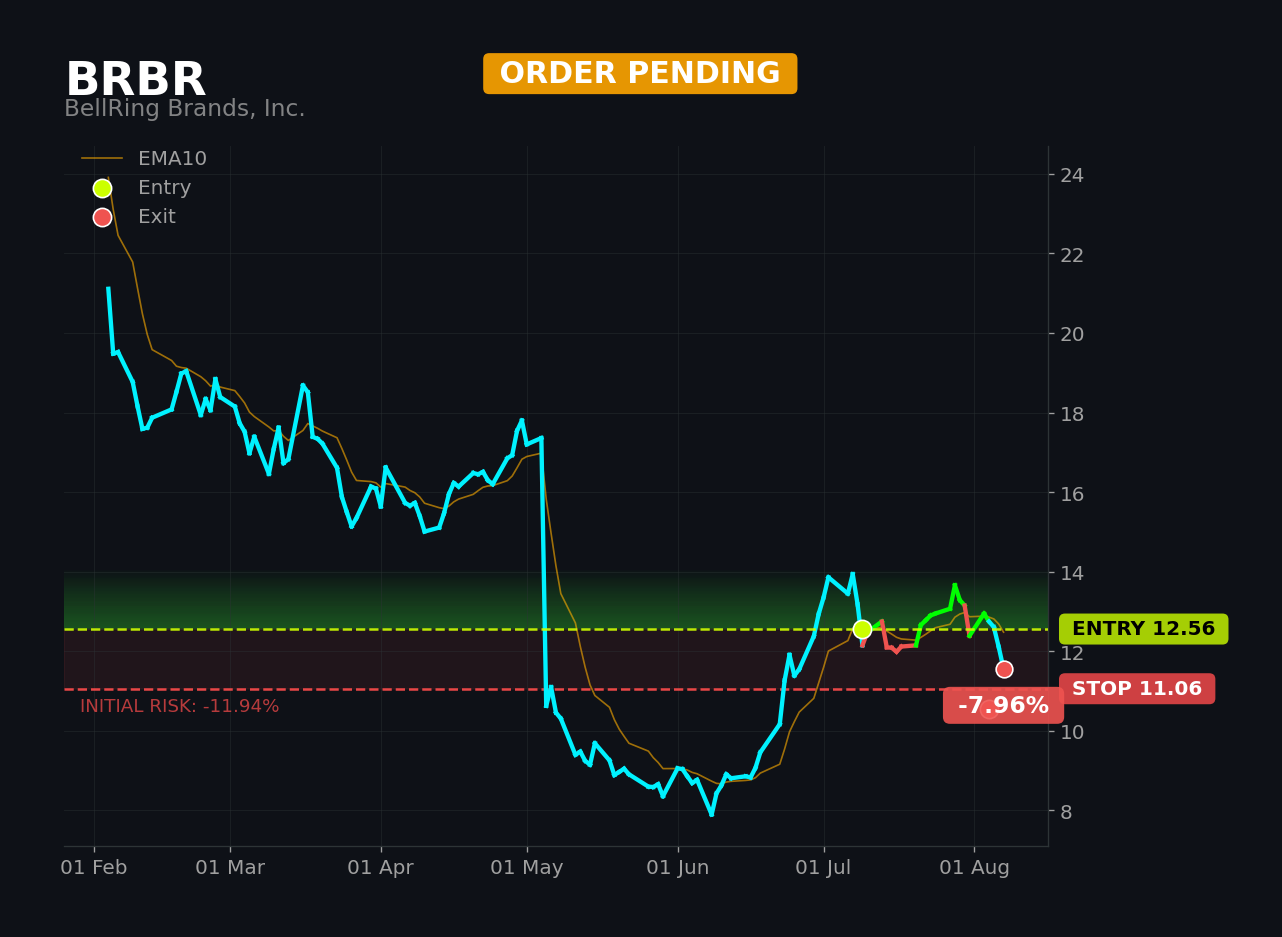1282x937 pixels.
Task: Click the -7.96% loss badge
Action: [1003, 706]
